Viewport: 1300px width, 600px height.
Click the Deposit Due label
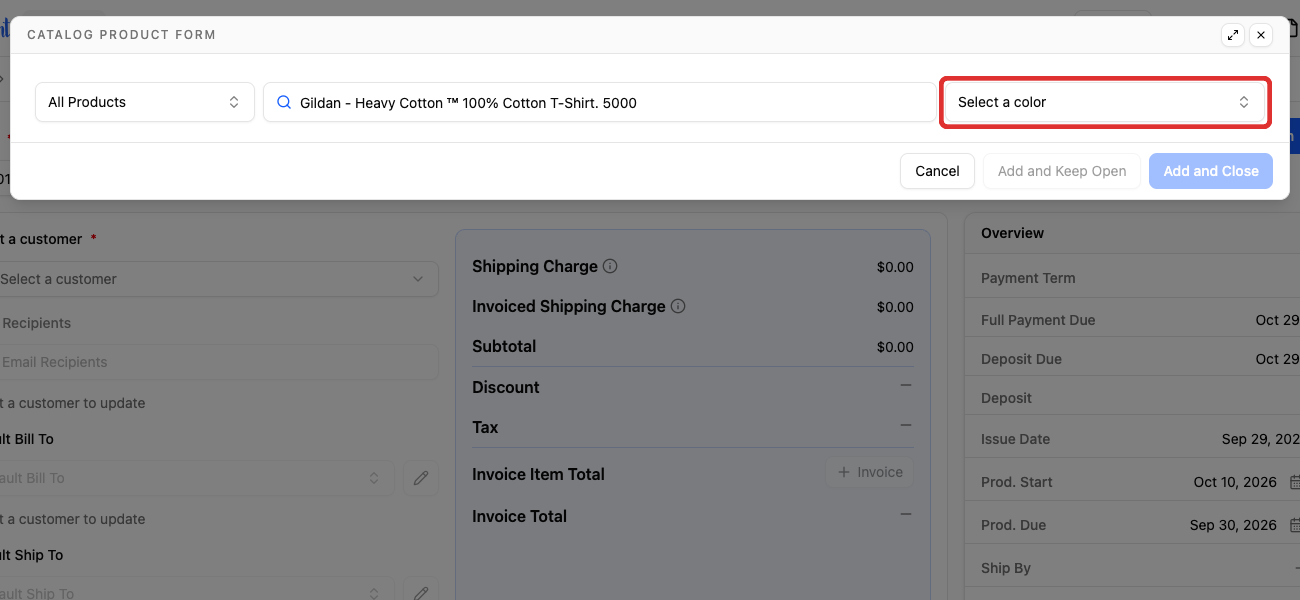click(x=1021, y=359)
